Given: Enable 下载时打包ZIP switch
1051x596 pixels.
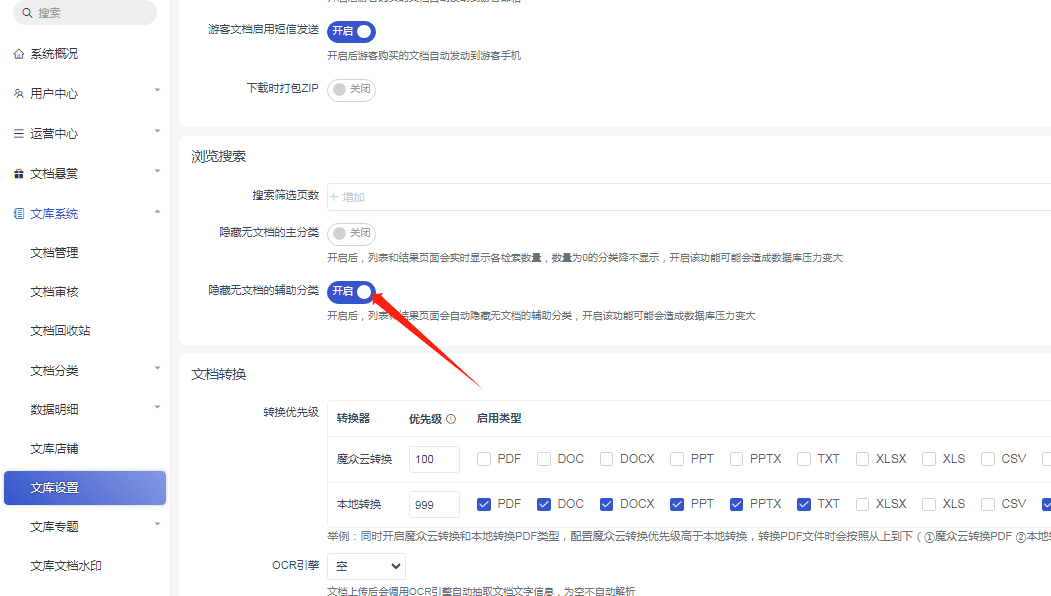Looking at the screenshot, I should tap(351, 89).
